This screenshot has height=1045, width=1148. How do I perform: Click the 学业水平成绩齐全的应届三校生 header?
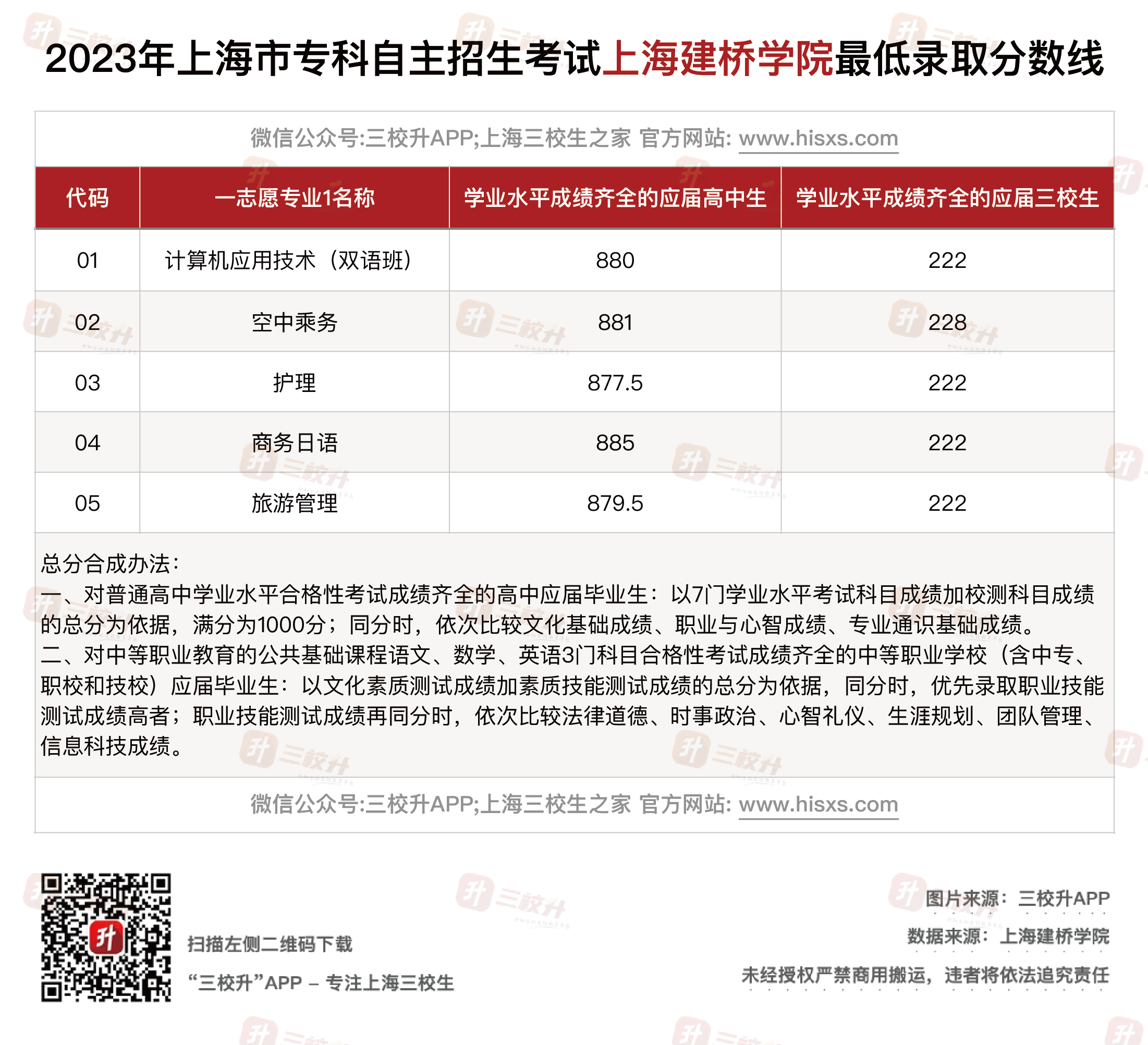tap(948, 198)
